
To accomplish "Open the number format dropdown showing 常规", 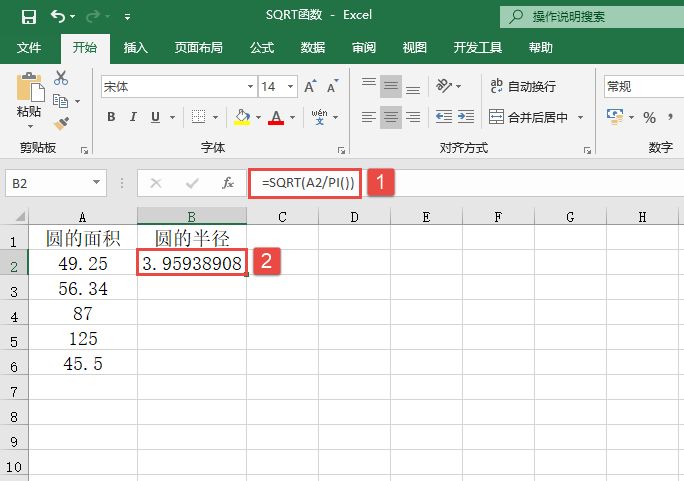I will pyautogui.click(x=644, y=86).
